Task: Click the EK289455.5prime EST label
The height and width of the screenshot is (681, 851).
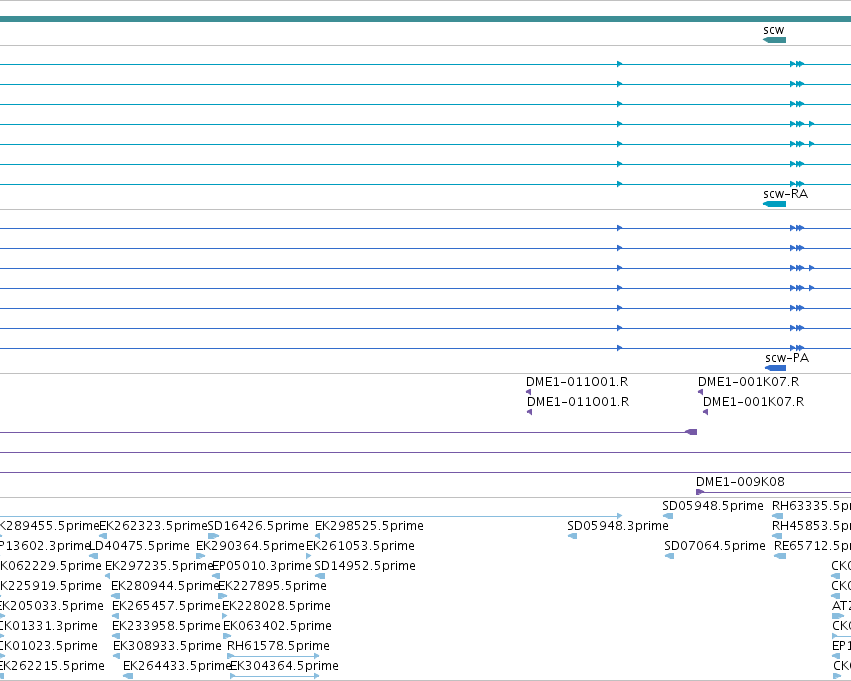Action: click(49, 526)
